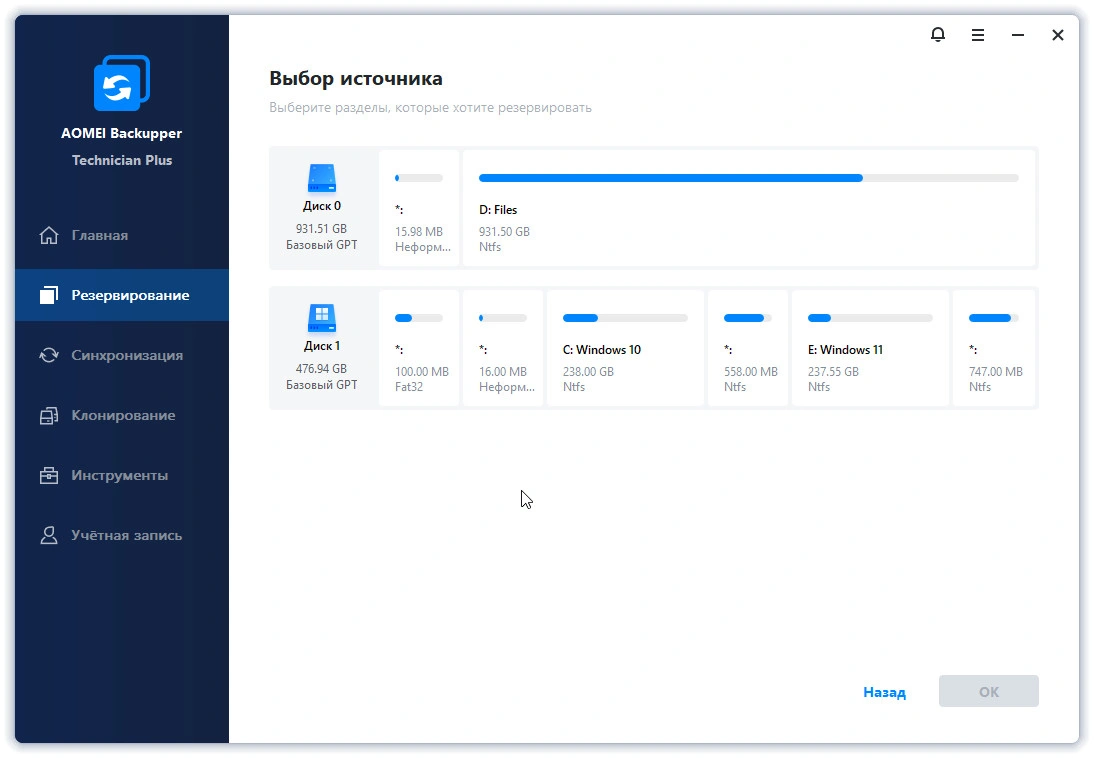Select the C: Windows 10 partition
The image size is (1094, 758).
(x=625, y=349)
